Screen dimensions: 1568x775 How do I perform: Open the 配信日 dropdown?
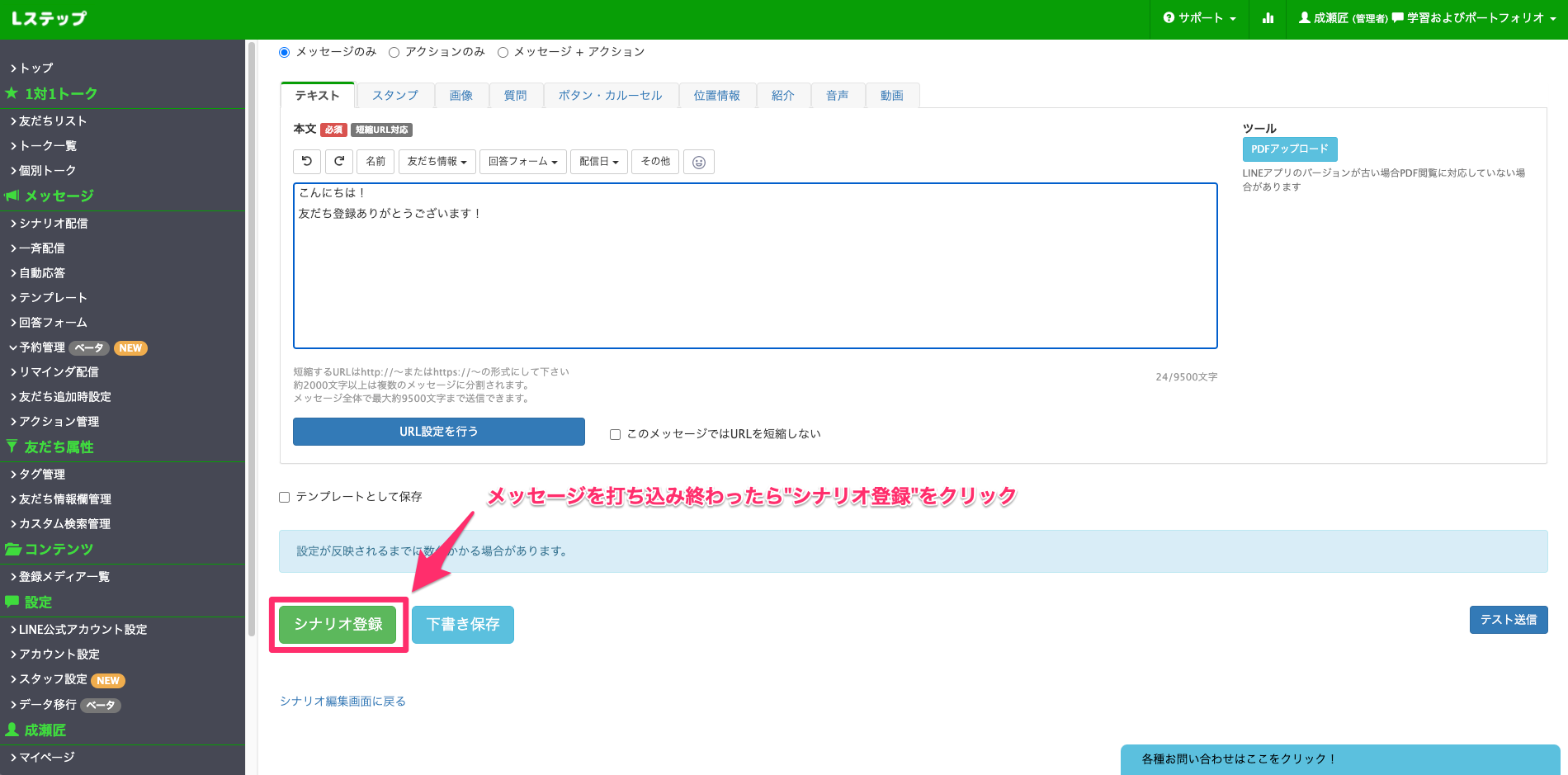599,161
